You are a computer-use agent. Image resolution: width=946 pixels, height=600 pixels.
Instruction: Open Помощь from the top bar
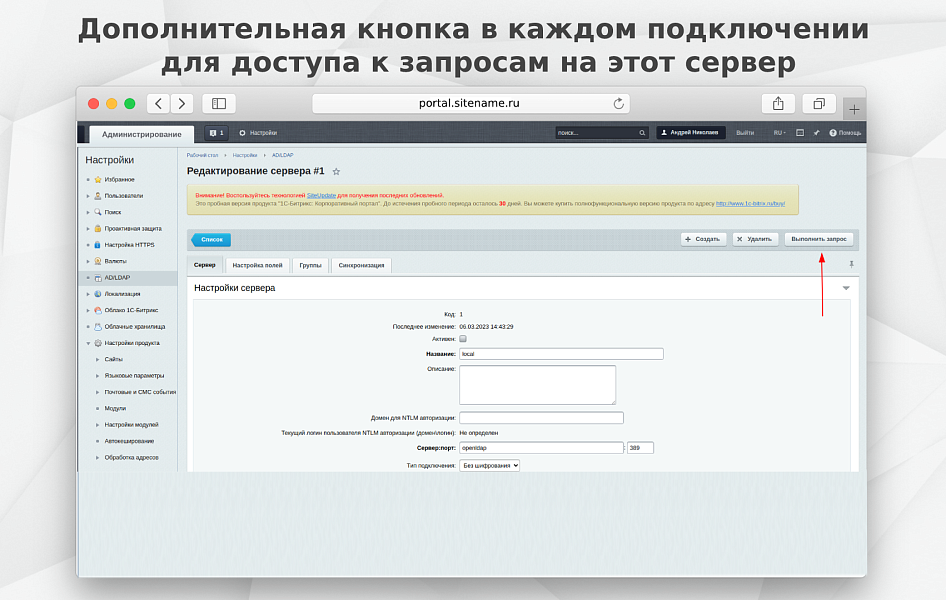[845, 133]
